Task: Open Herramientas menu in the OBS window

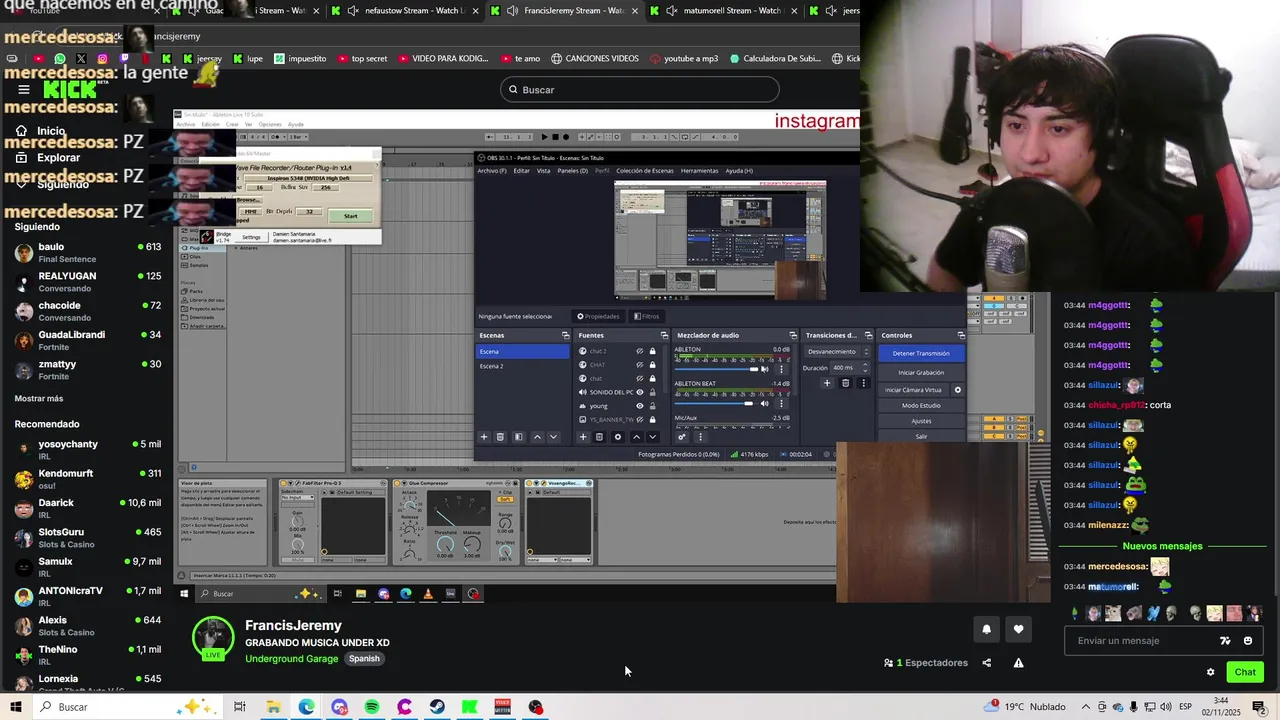Action: tap(699, 171)
